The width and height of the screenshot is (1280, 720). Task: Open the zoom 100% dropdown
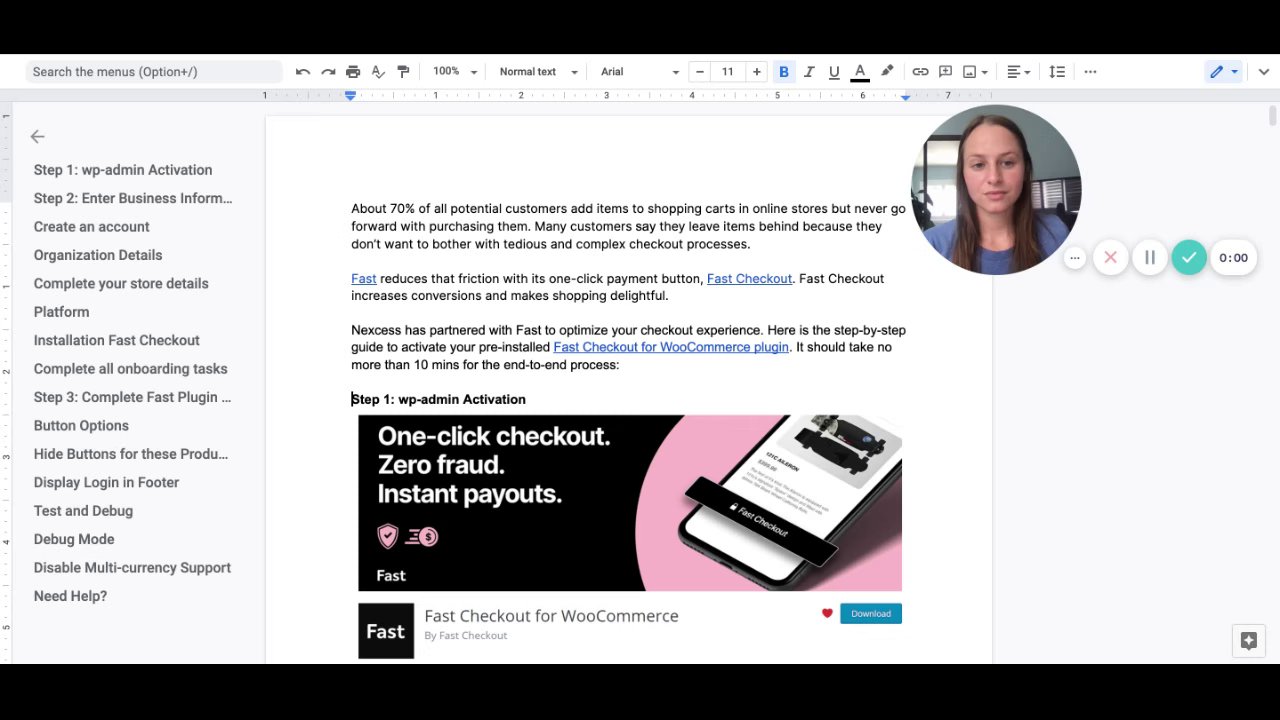click(455, 72)
